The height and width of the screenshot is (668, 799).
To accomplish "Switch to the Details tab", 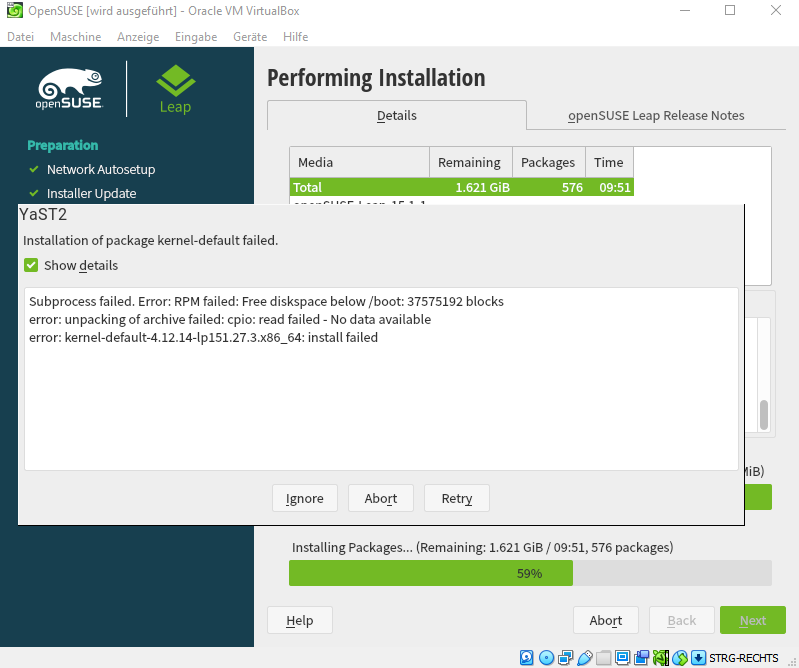I will (x=396, y=116).
